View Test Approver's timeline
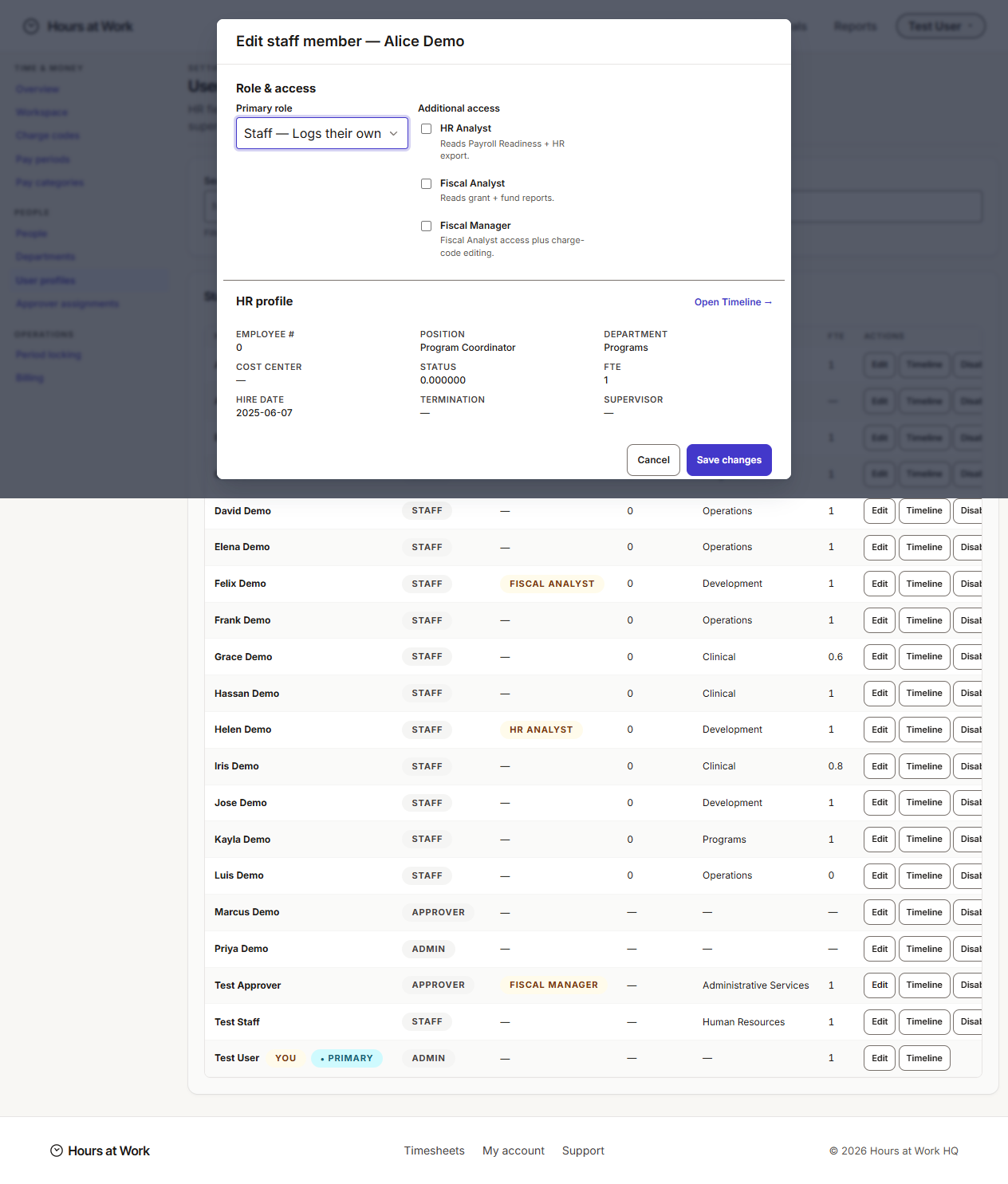Screen dimensions: 1008x1184 click(x=924, y=985)
